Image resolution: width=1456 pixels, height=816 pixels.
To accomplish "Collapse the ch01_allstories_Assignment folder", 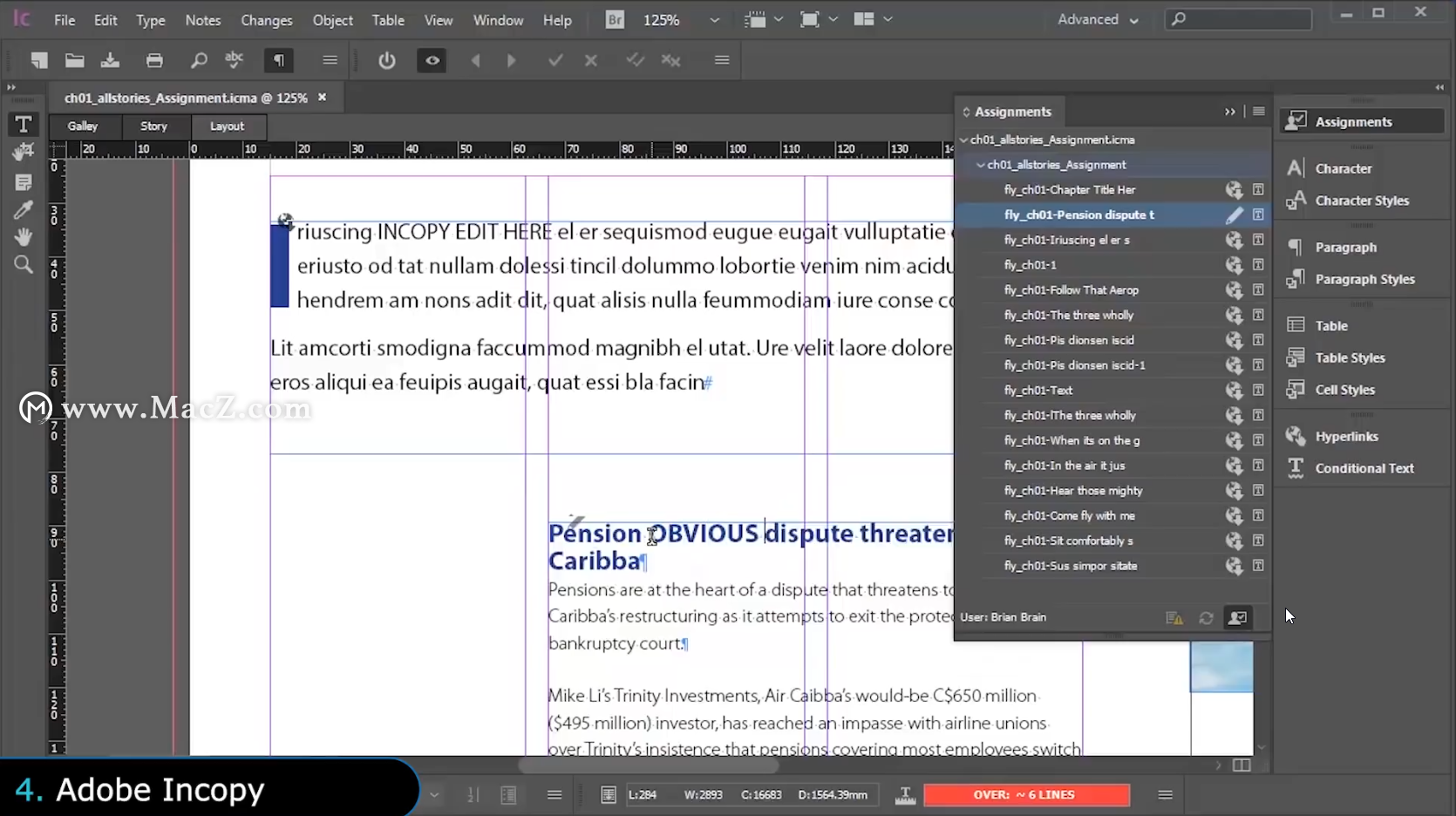I will (980, 165).
